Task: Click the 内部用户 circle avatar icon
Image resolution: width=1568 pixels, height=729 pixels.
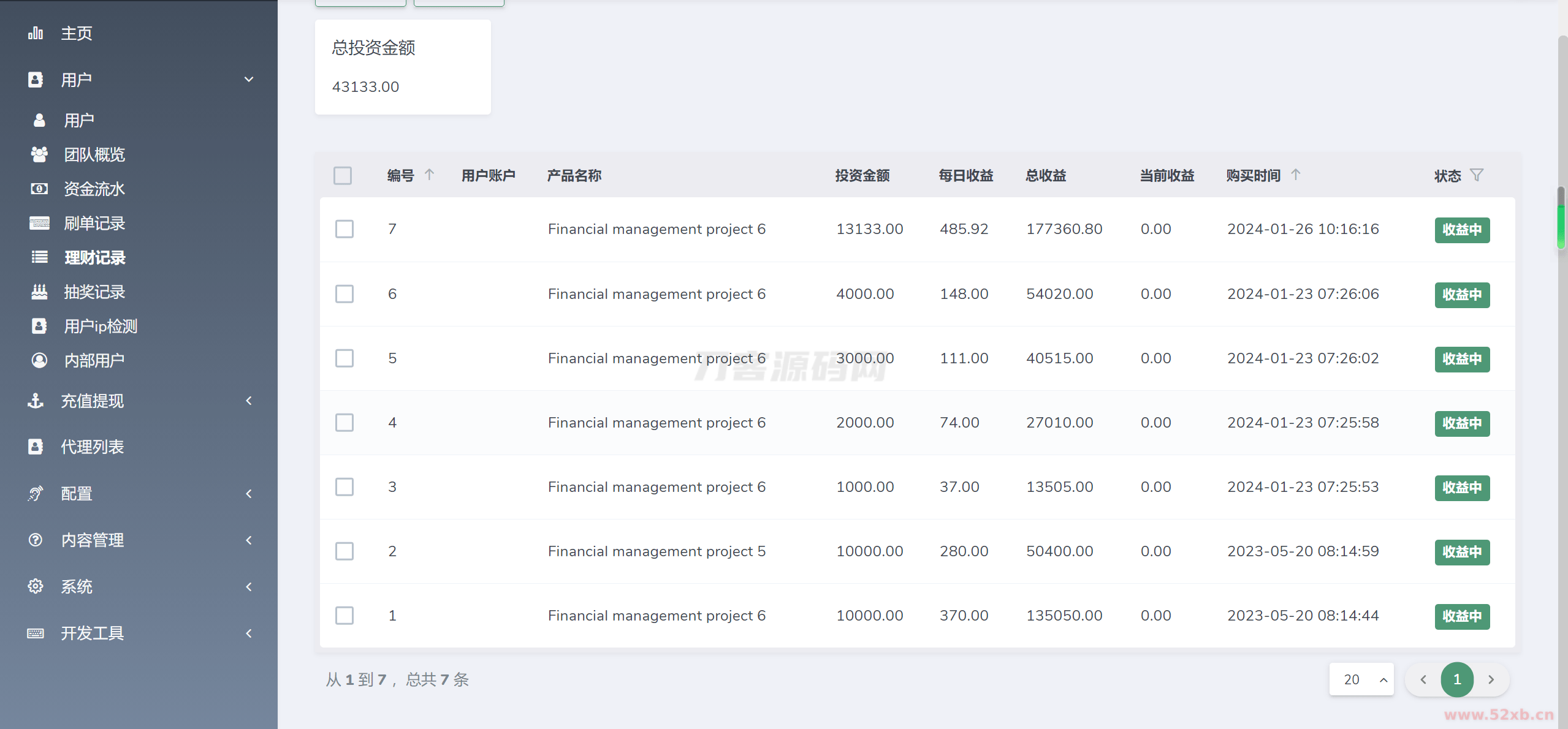Action: [39, 360]
